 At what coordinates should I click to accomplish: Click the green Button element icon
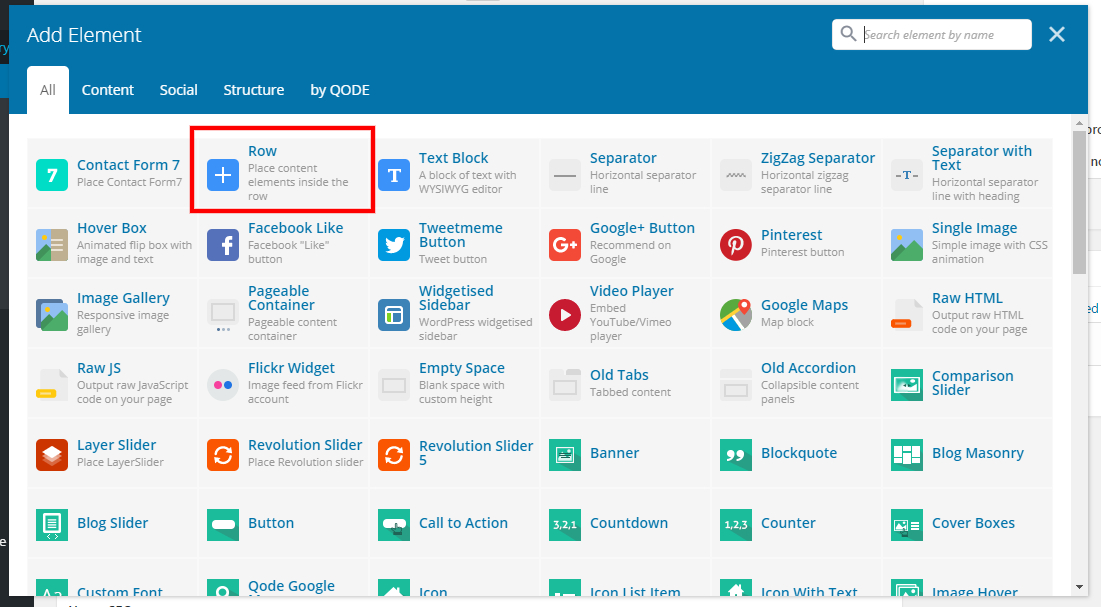point(223,525)
